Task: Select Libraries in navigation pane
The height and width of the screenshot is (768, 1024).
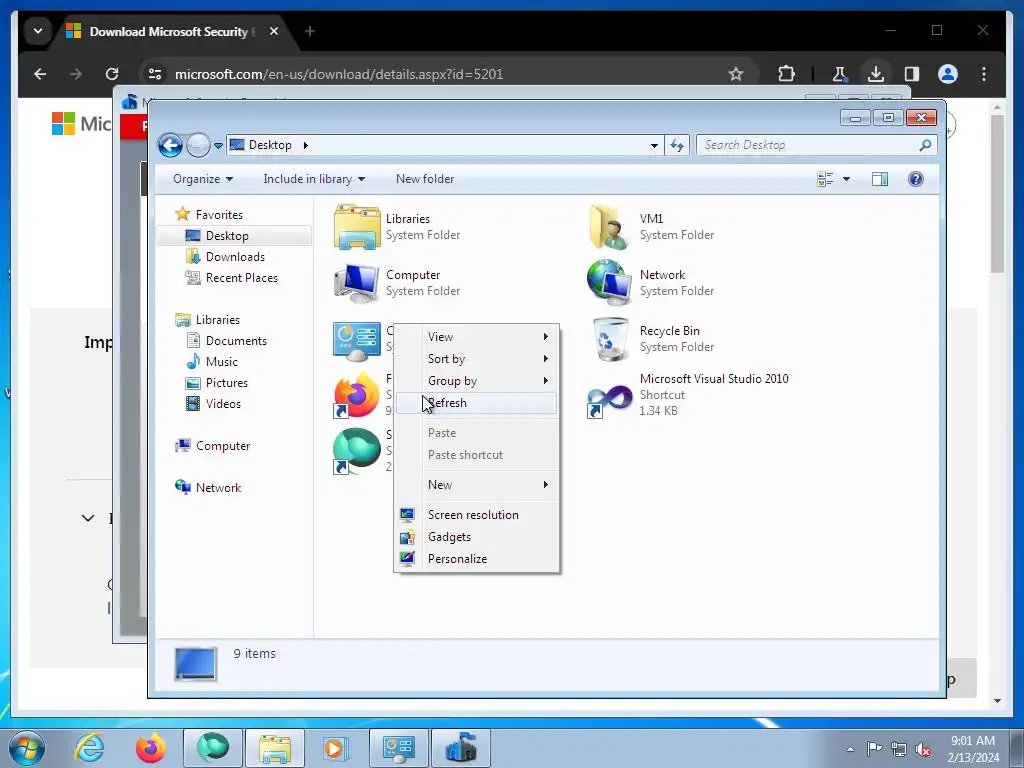Action: 208,319
